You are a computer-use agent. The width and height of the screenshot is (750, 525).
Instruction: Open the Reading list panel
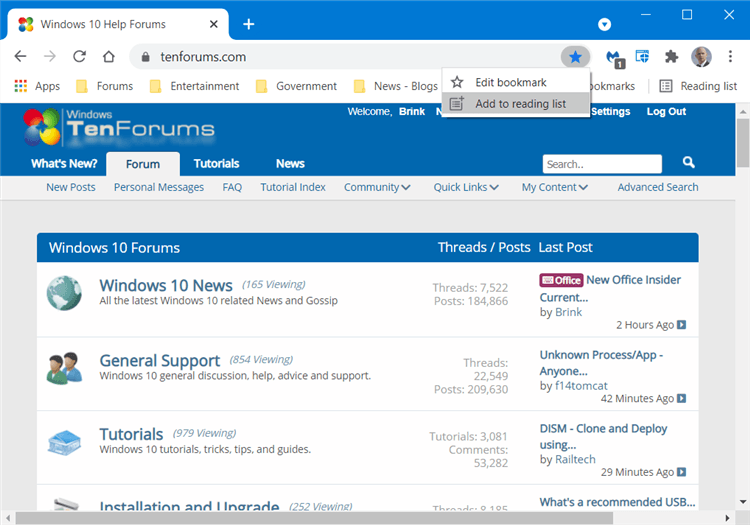click(x=698, y=86)
